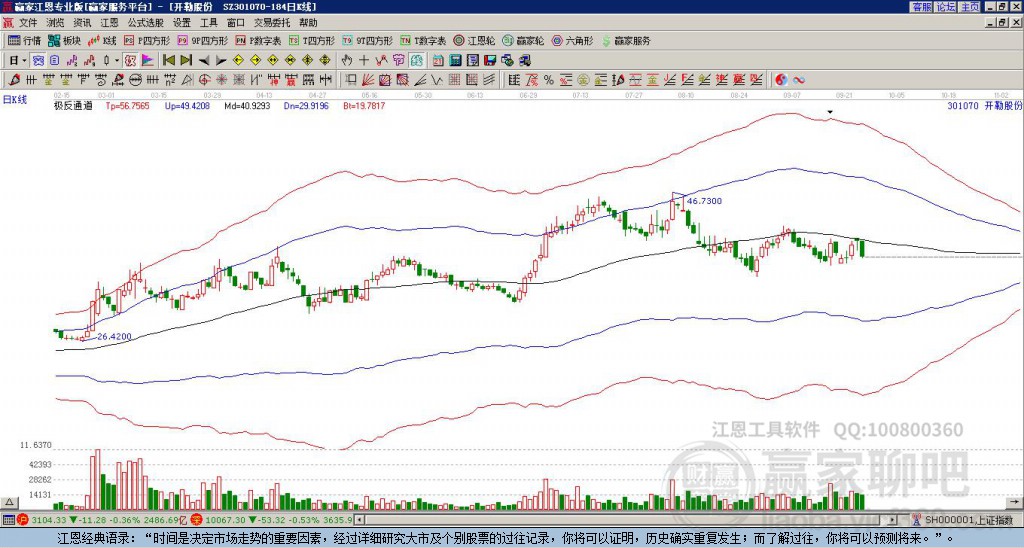Click the SH000001 上证指数 status entry
Viewport: 1024px width, 548px height.
tap(969, 520)
